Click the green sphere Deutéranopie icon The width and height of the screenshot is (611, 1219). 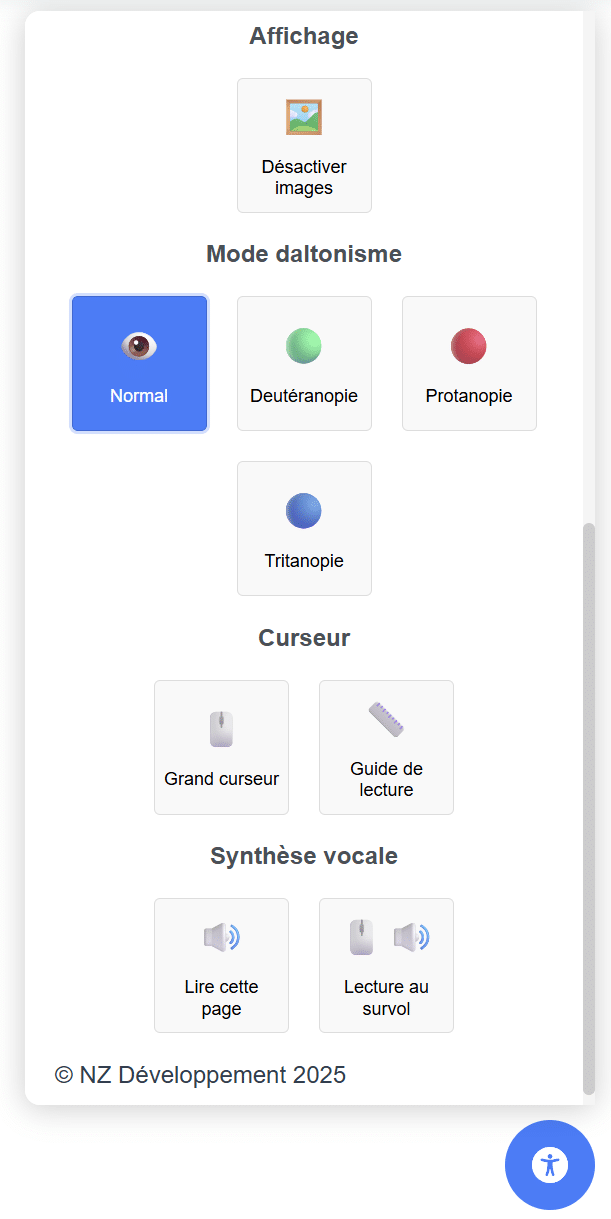(x=304, y=346)
